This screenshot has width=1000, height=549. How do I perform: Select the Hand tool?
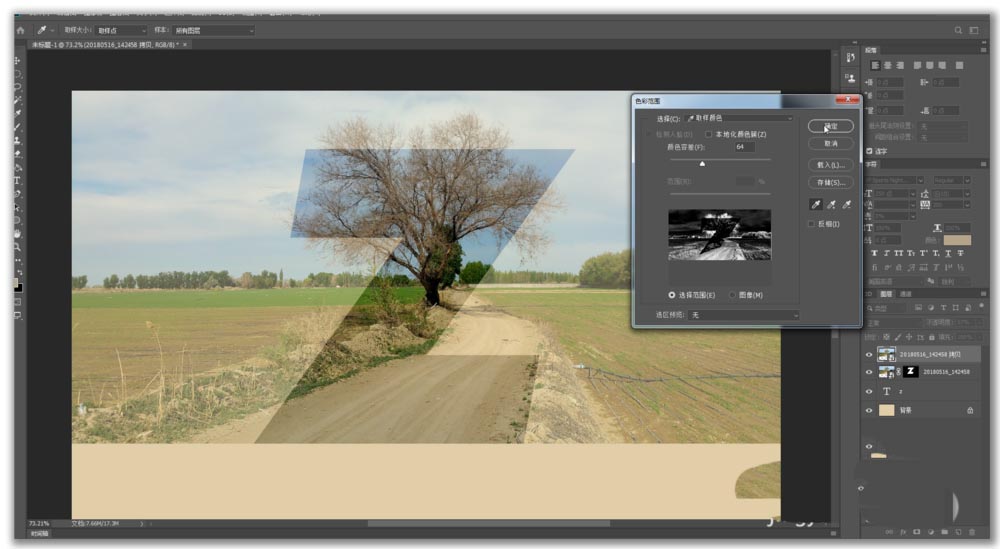[17, 233]
